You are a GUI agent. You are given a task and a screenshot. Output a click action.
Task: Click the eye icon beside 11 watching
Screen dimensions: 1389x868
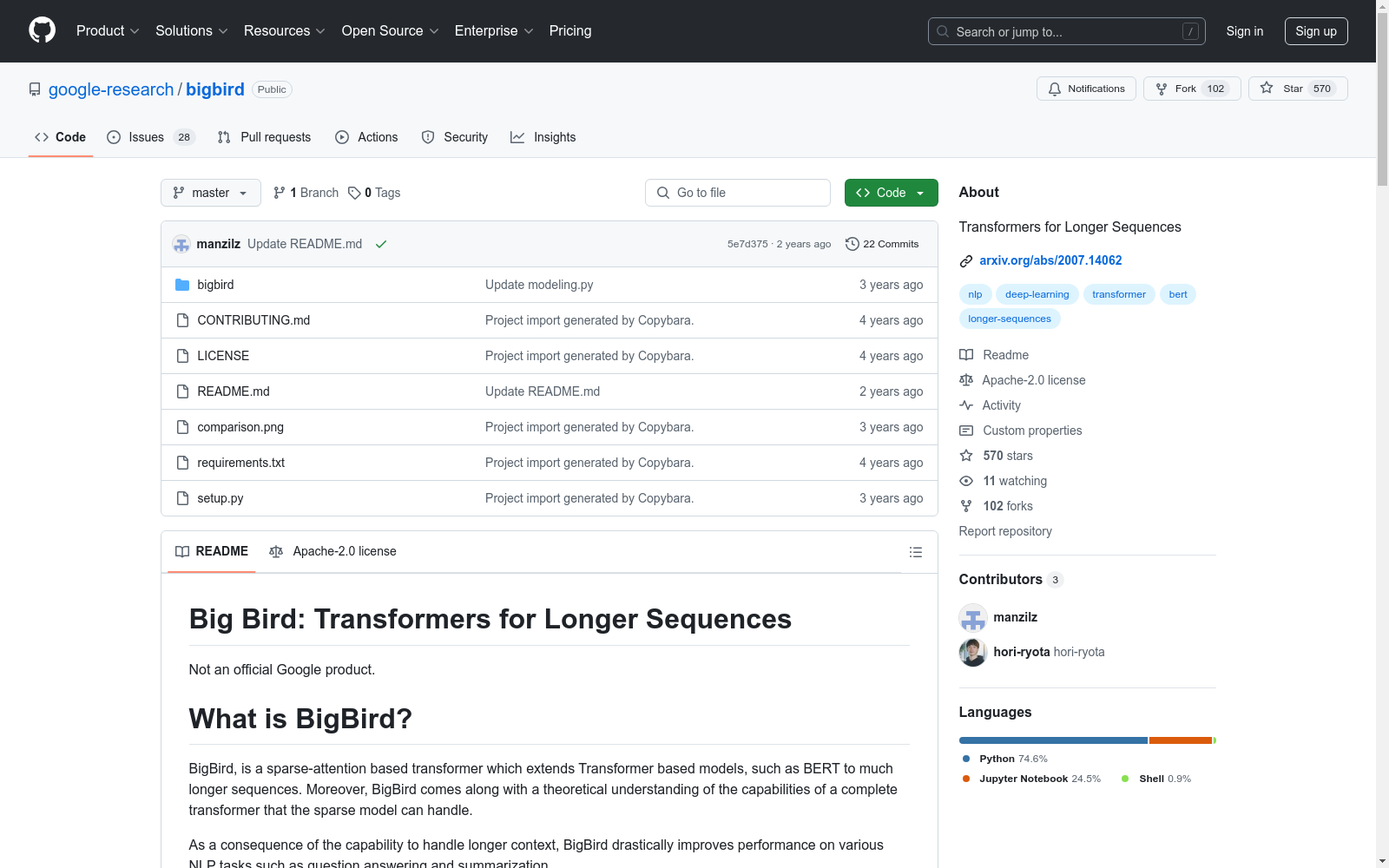coord(966,481)
